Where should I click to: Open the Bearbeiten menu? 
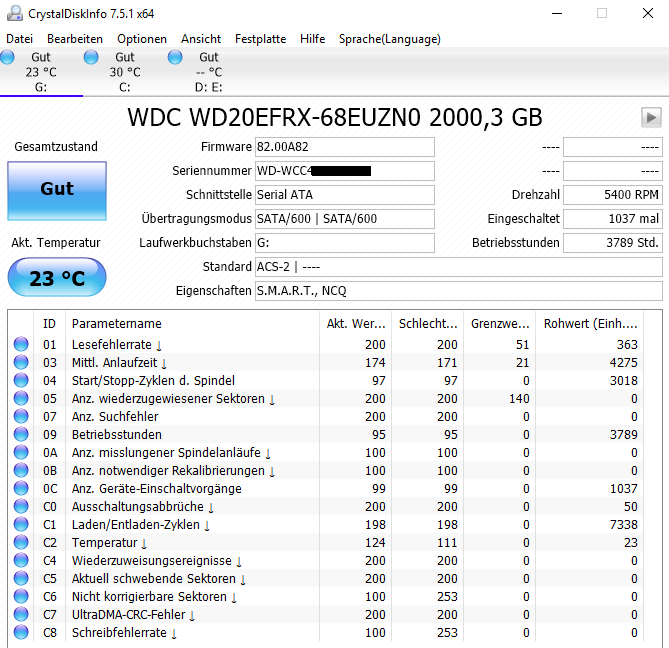click(75, 39)
